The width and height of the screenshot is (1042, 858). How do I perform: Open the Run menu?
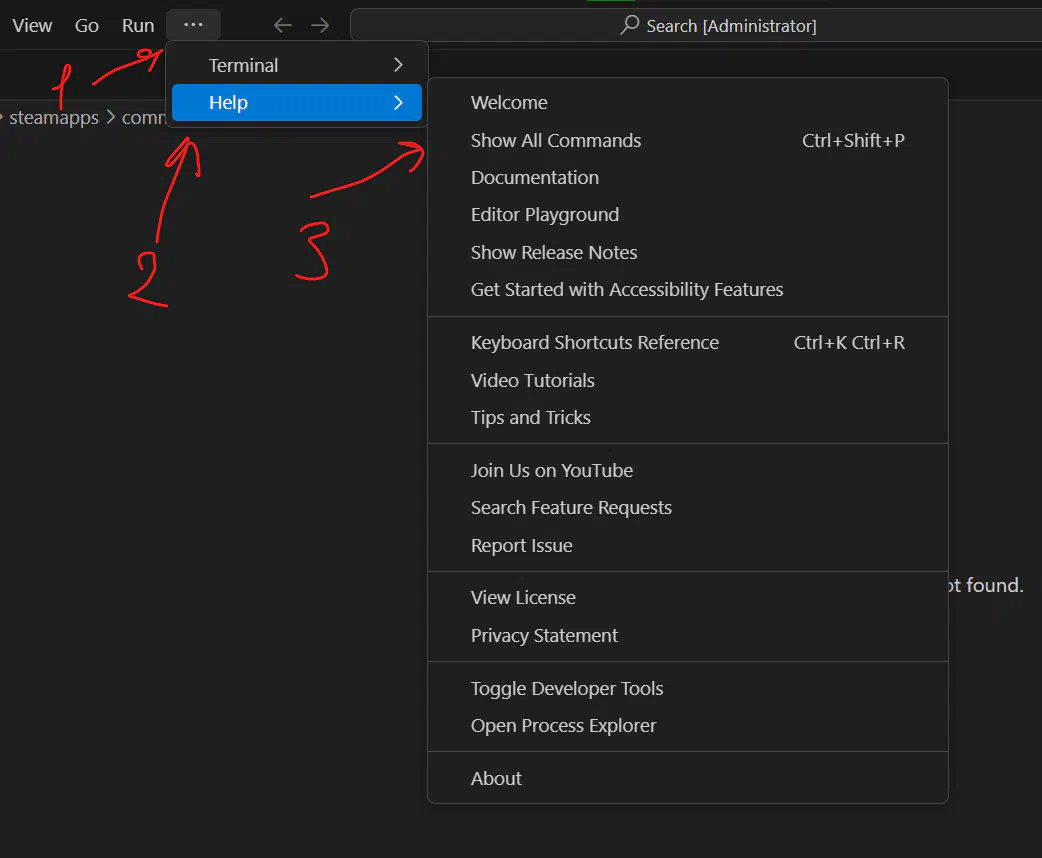[x=138, y=26]
